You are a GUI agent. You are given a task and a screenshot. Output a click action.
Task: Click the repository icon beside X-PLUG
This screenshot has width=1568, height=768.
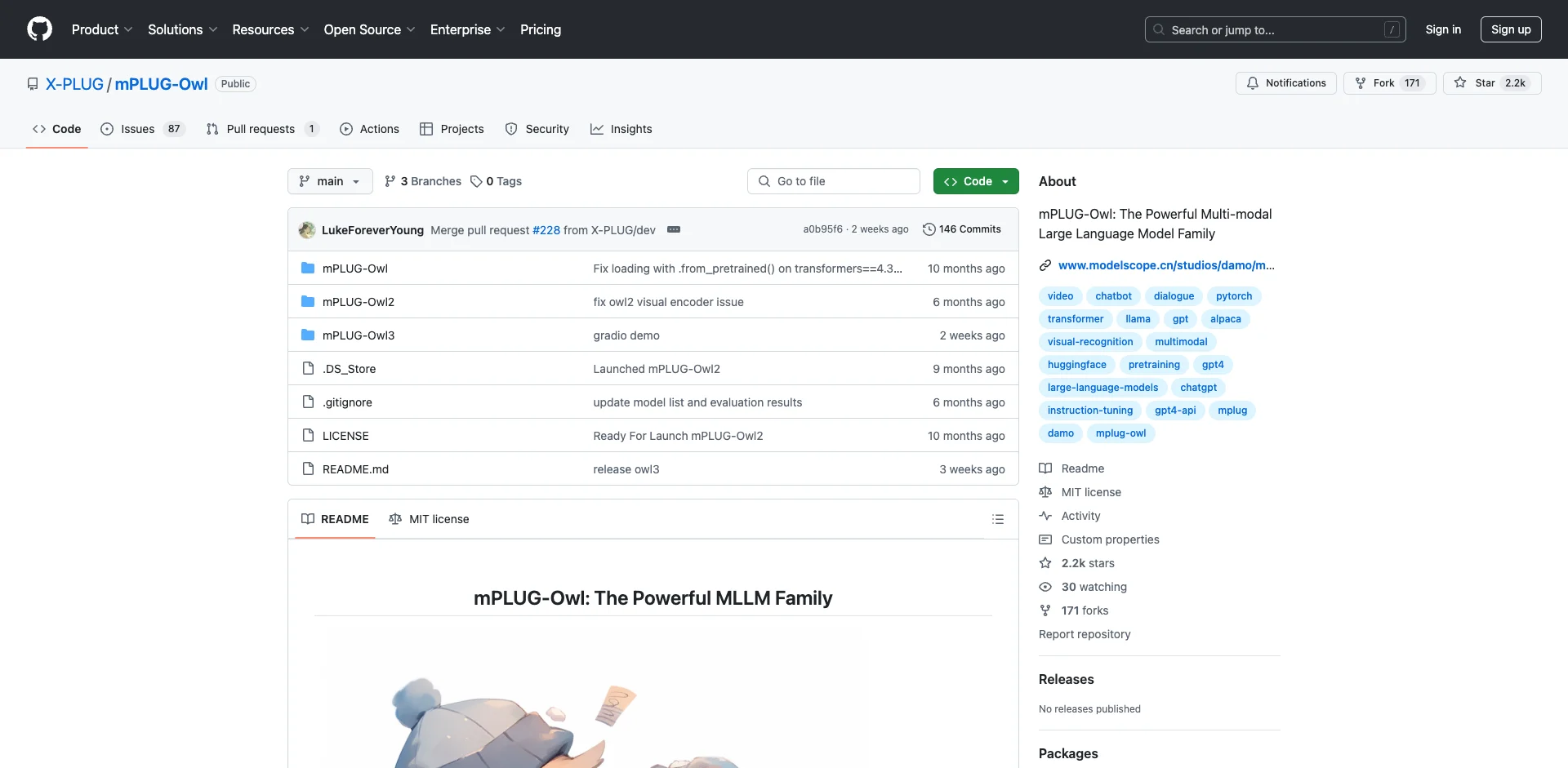pos(33,84)
